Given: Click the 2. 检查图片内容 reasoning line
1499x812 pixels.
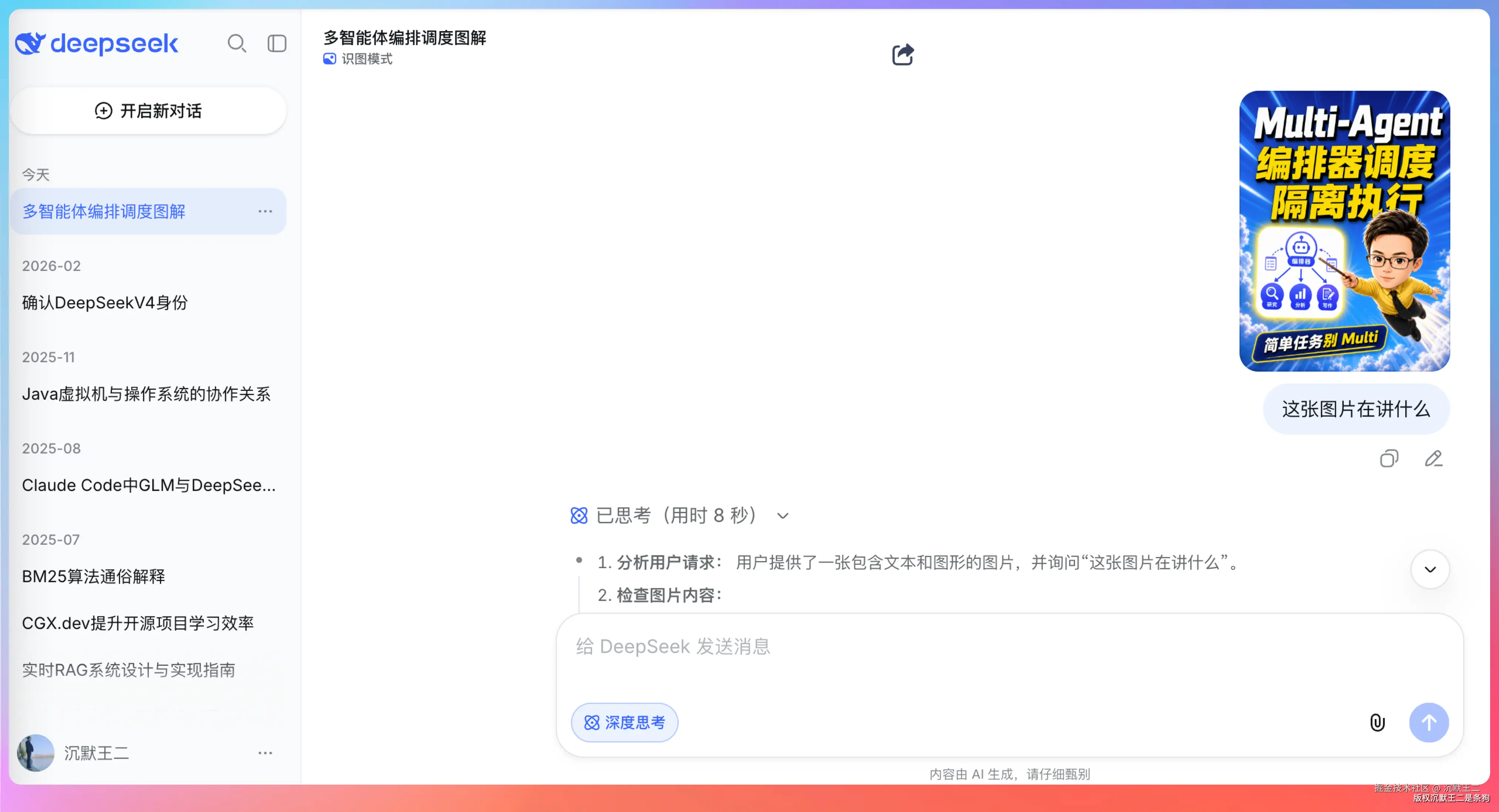Looking at the screenshot, I should click(x=660, y=595).
